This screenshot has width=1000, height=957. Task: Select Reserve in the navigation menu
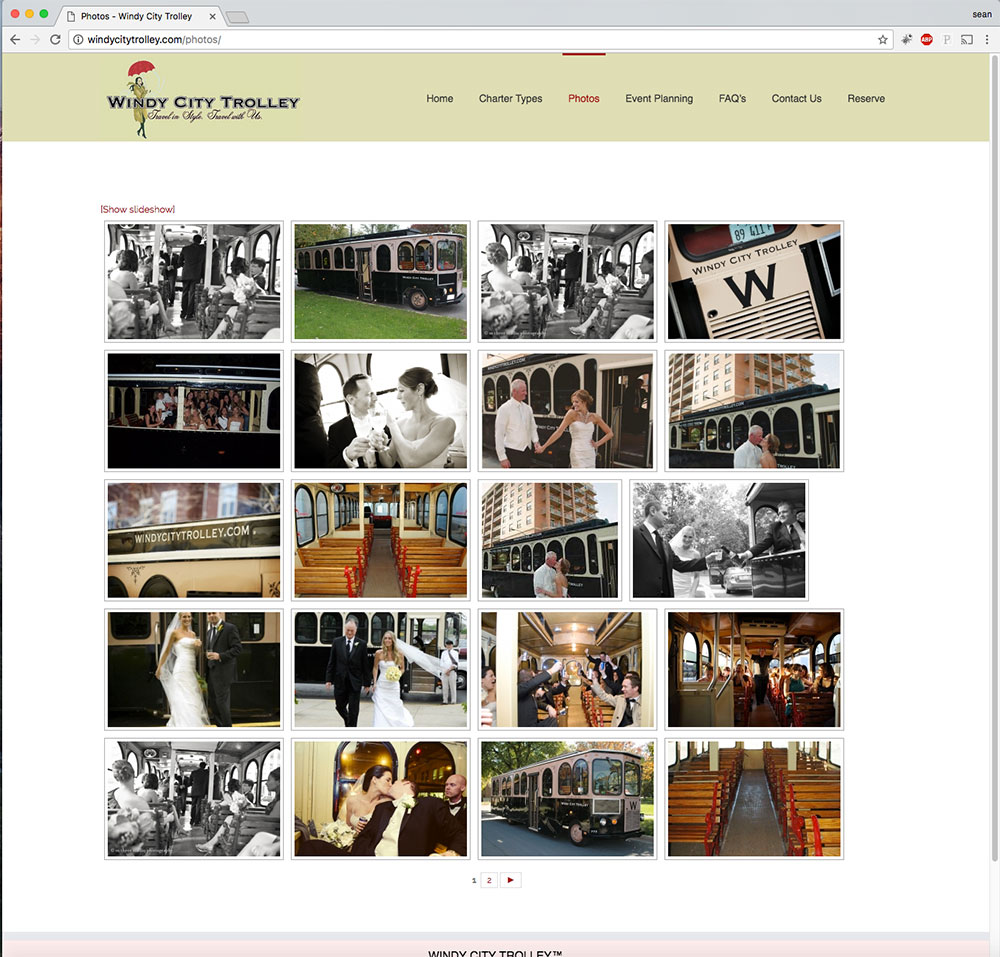866,99
